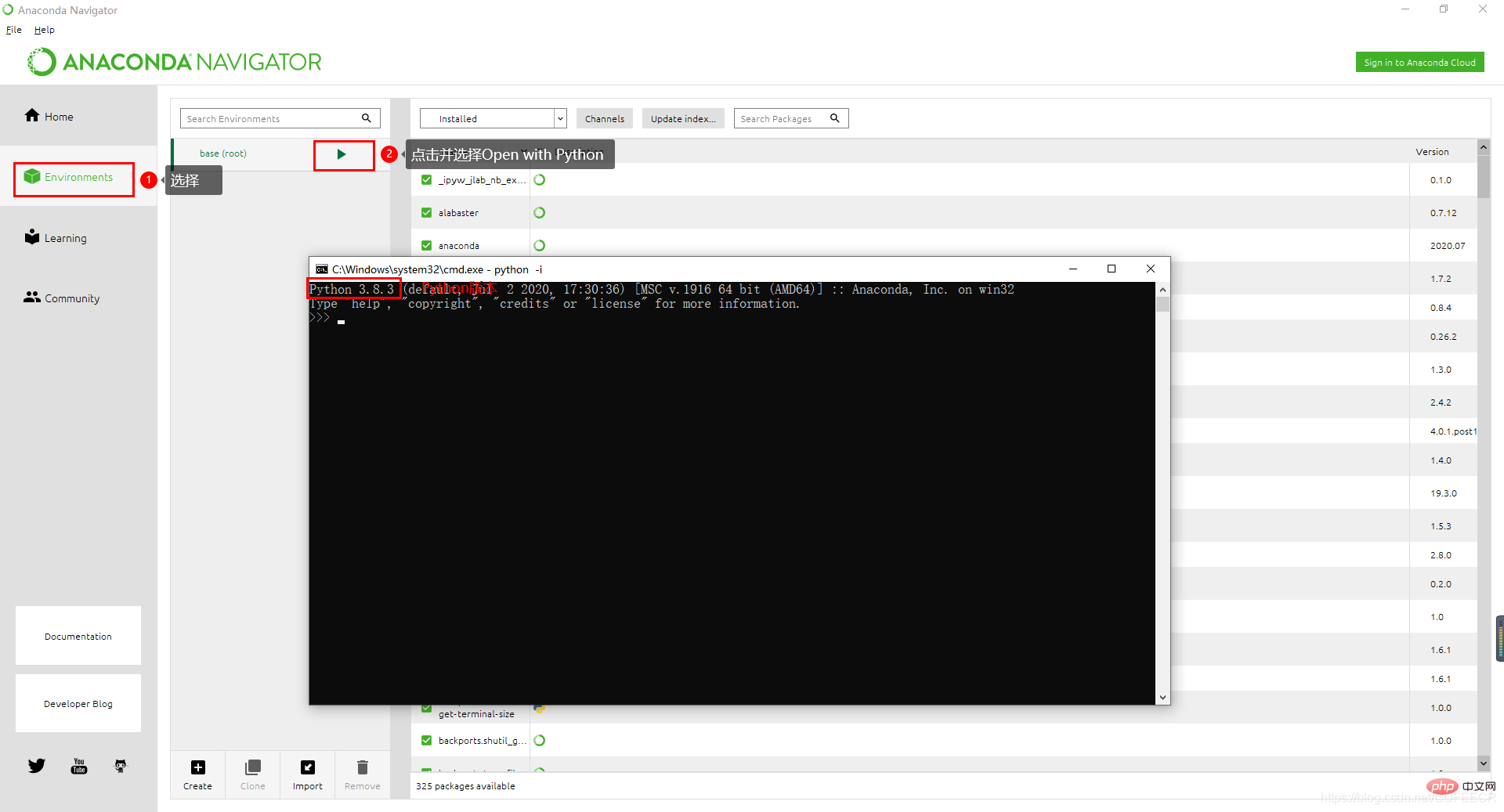Image resolution: width=1504 pixels, height=812 pixels.
Task: Open the YouTube icon link
Action: click(x=79, y=766)
